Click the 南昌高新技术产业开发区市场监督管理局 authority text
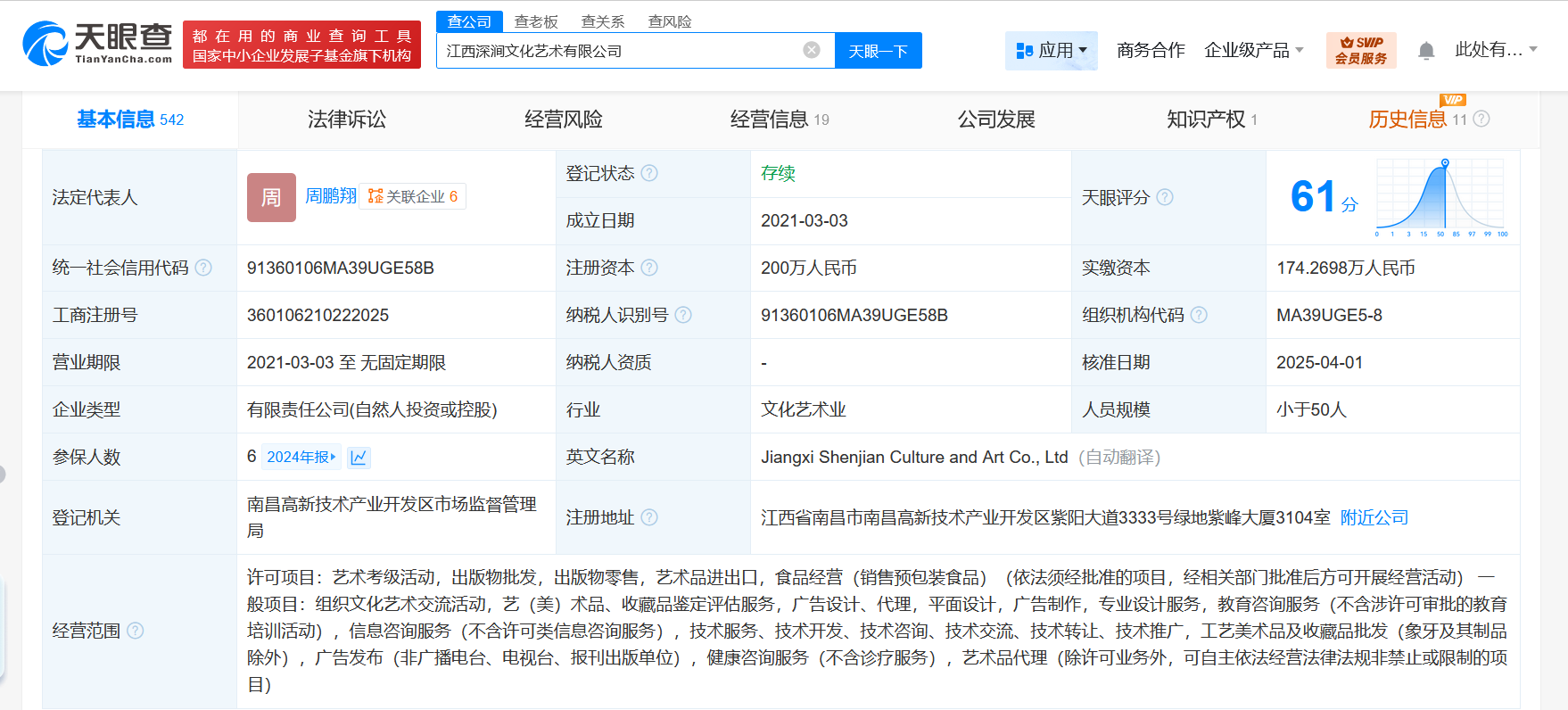Screen dimensions: 1568x710 (392, 517)
